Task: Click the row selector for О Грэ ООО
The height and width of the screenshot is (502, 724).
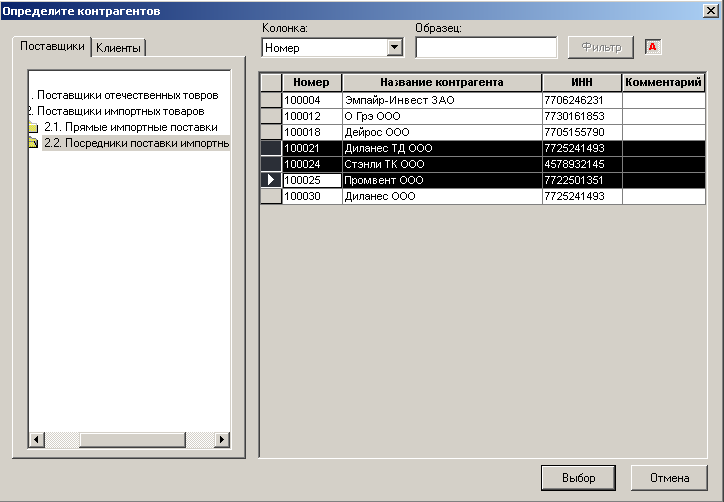Action: coord(271,116)
